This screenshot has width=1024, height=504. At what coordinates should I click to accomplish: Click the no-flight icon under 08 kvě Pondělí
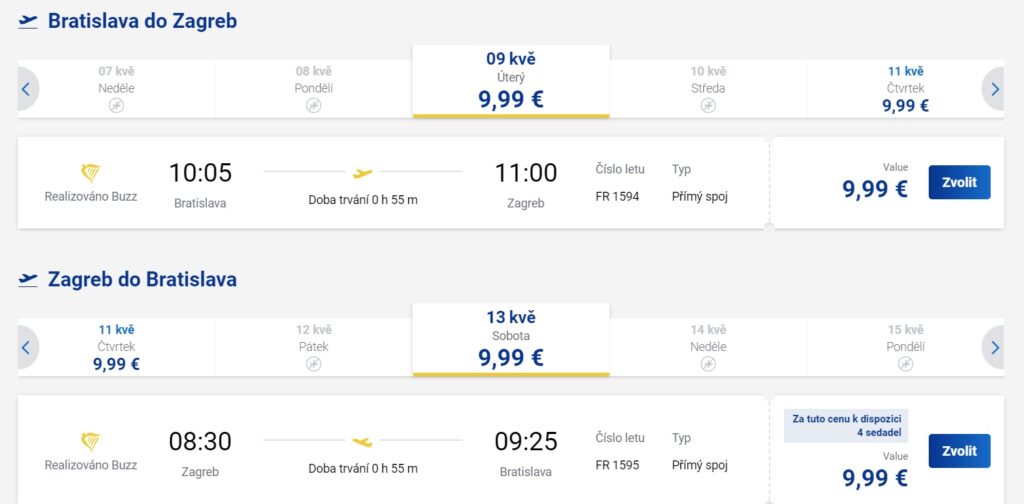coord(313,105)
